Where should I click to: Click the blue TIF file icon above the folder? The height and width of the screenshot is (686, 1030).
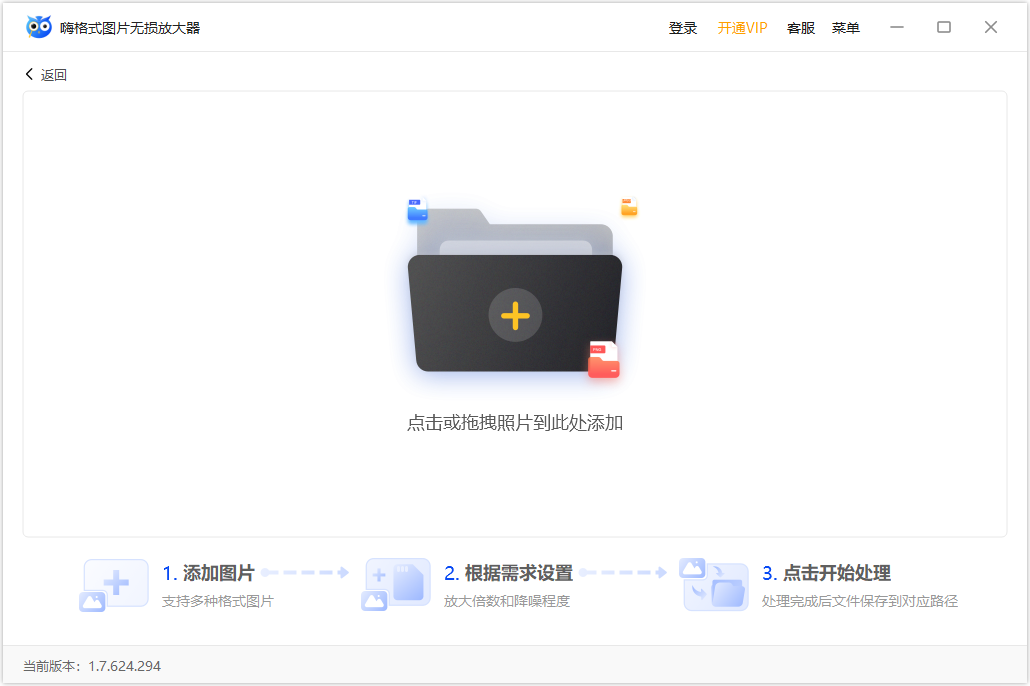click(418, 210)
